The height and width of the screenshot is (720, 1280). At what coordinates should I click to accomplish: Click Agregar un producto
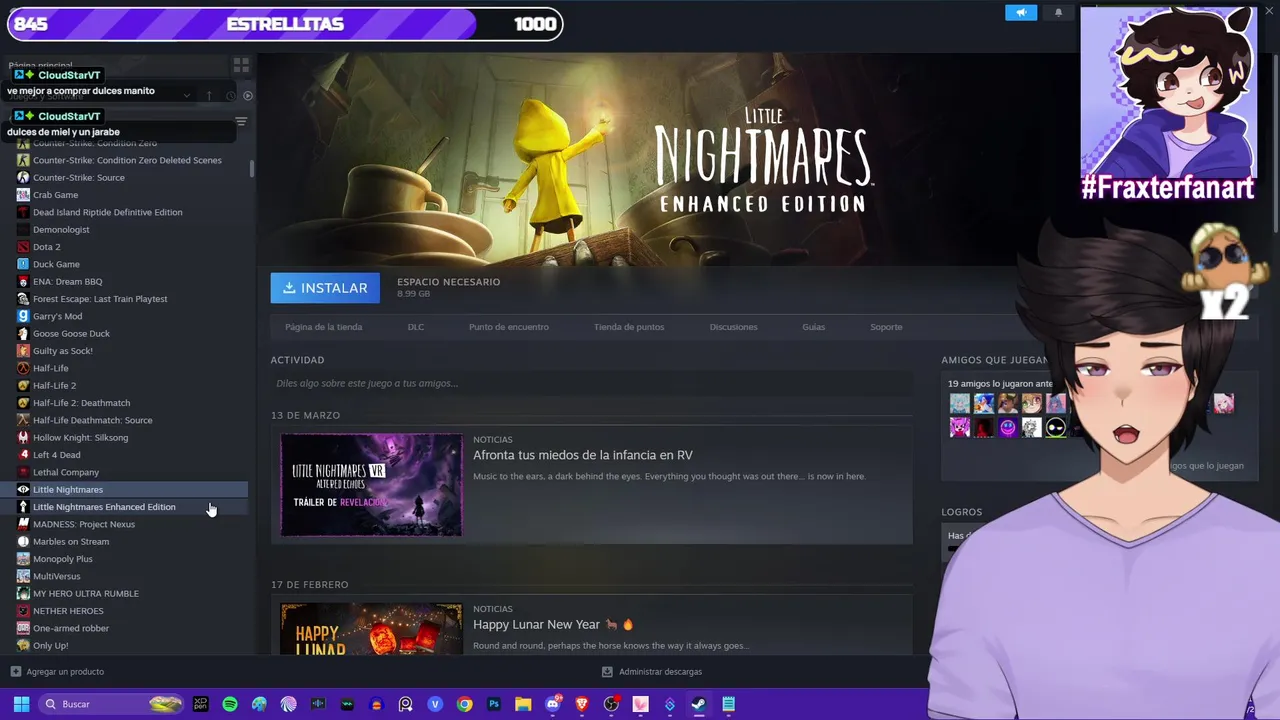[57, 672]
